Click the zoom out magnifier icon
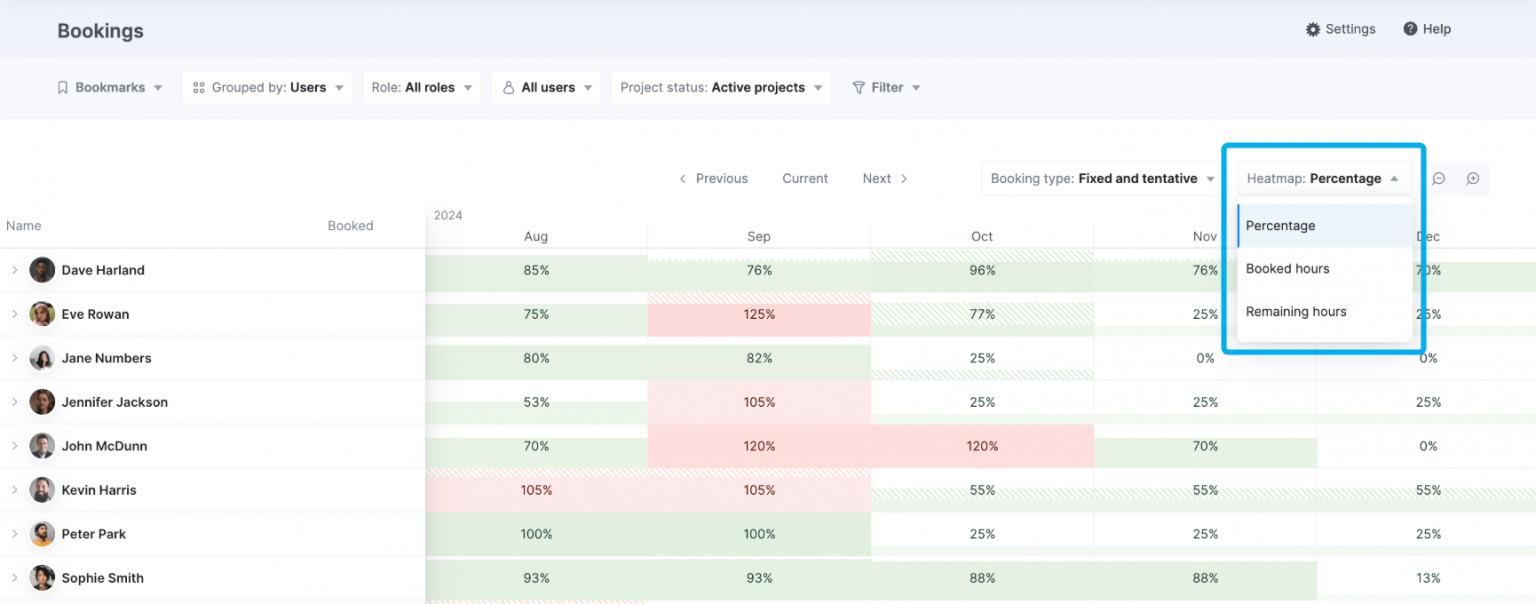Image resolution: width=1536 pixels, height=604 pixels. click(1439, 179)
